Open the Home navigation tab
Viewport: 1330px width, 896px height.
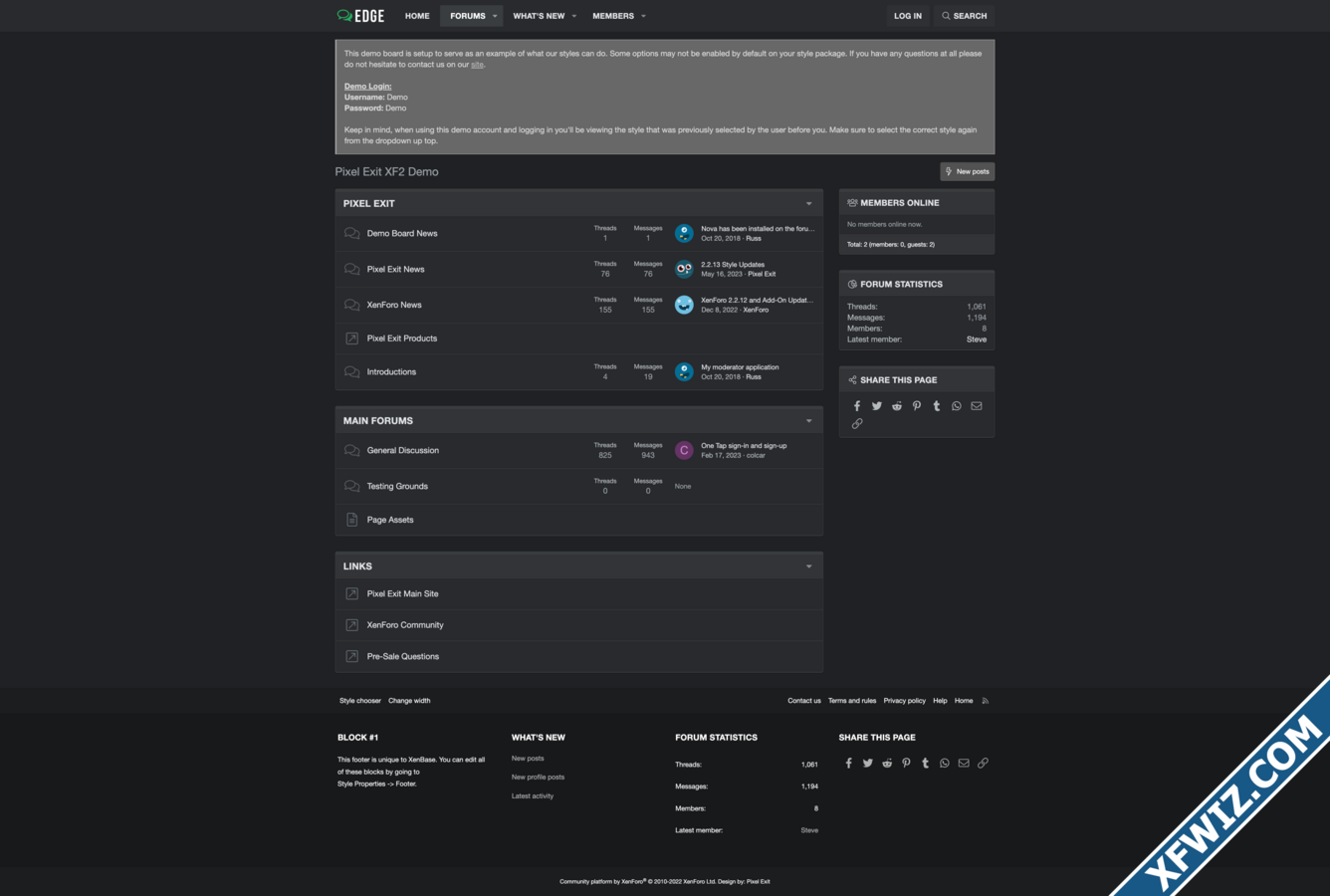417,16
